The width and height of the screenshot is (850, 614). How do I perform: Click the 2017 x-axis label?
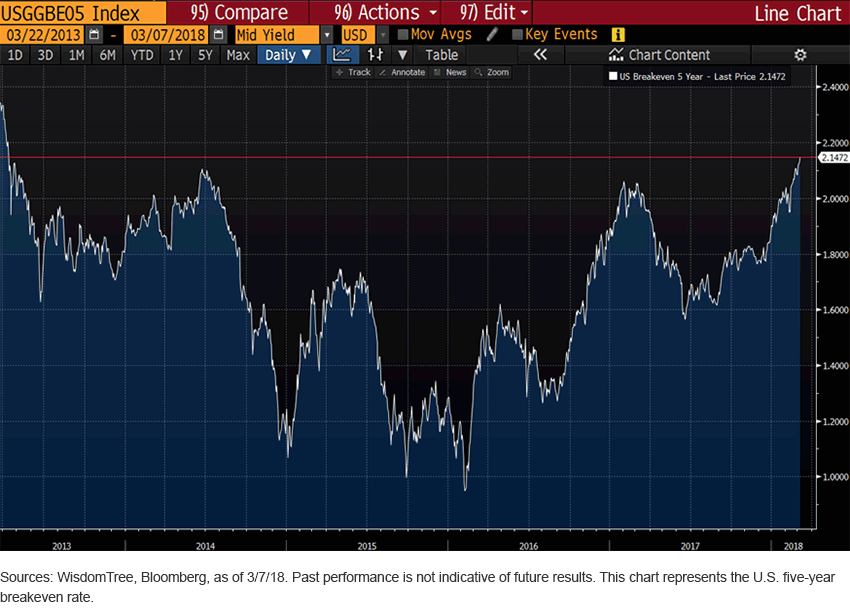(690, 546)
